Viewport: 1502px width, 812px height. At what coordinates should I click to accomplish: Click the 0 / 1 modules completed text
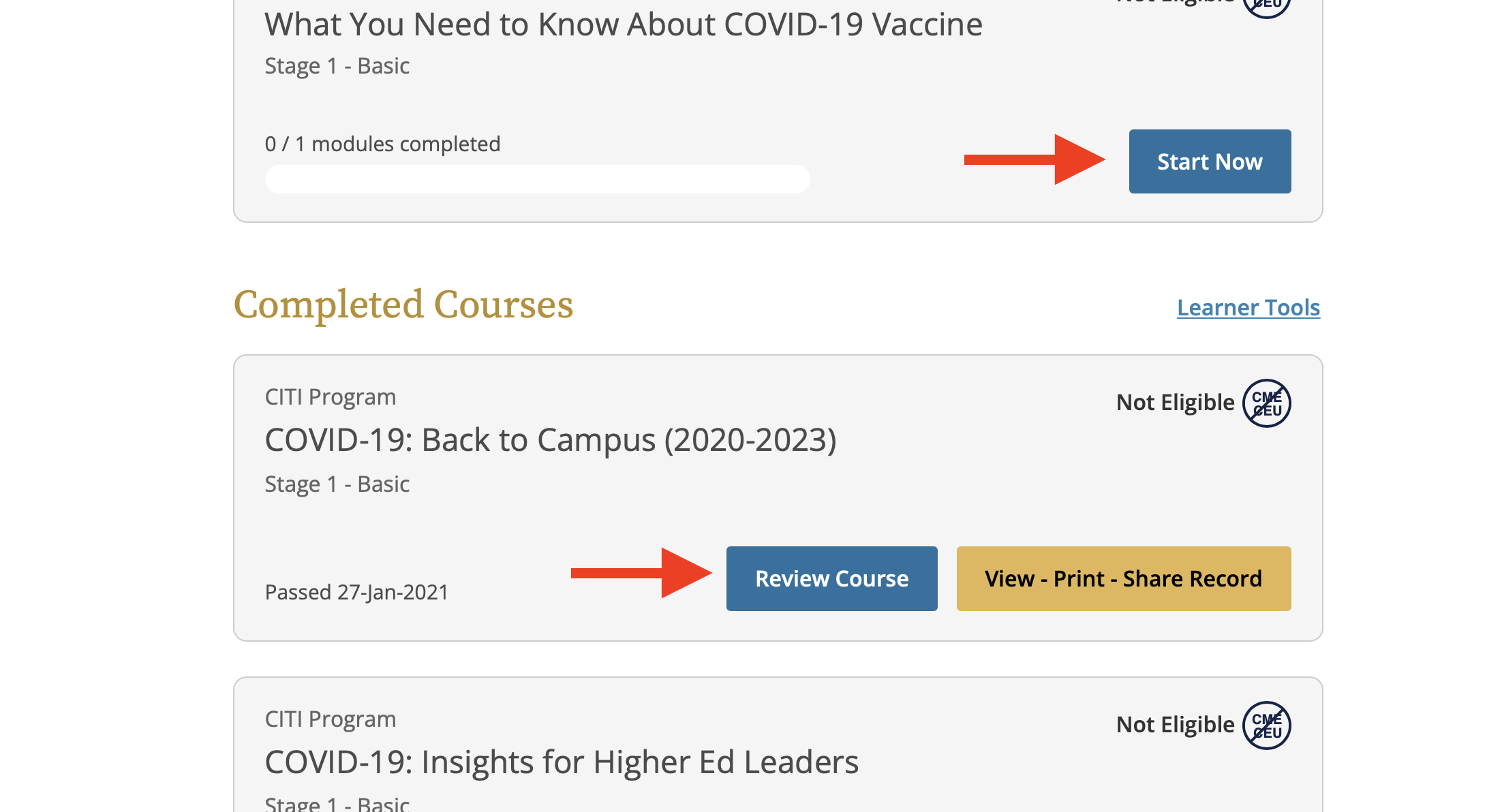[x=382, y=144]
